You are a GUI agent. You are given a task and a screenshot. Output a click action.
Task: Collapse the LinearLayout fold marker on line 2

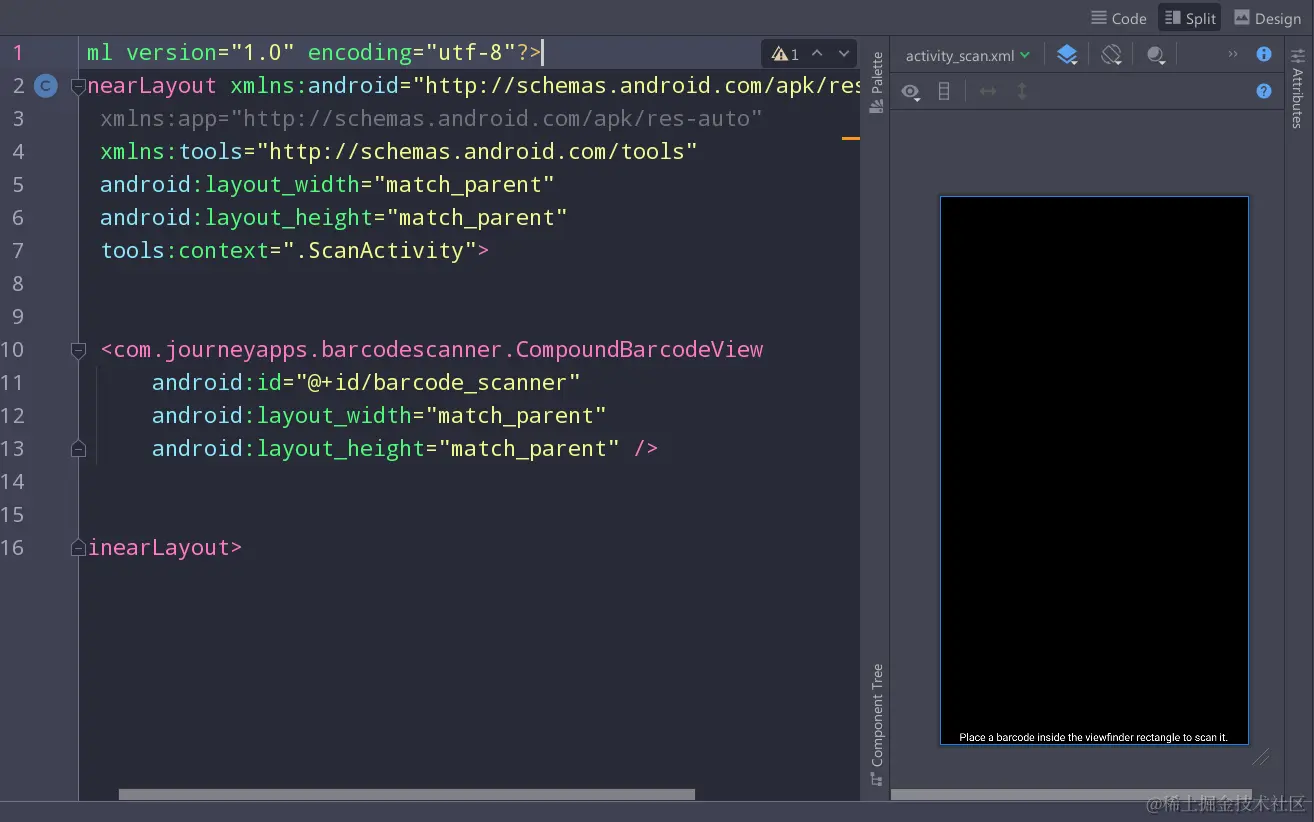click(78, 87)
